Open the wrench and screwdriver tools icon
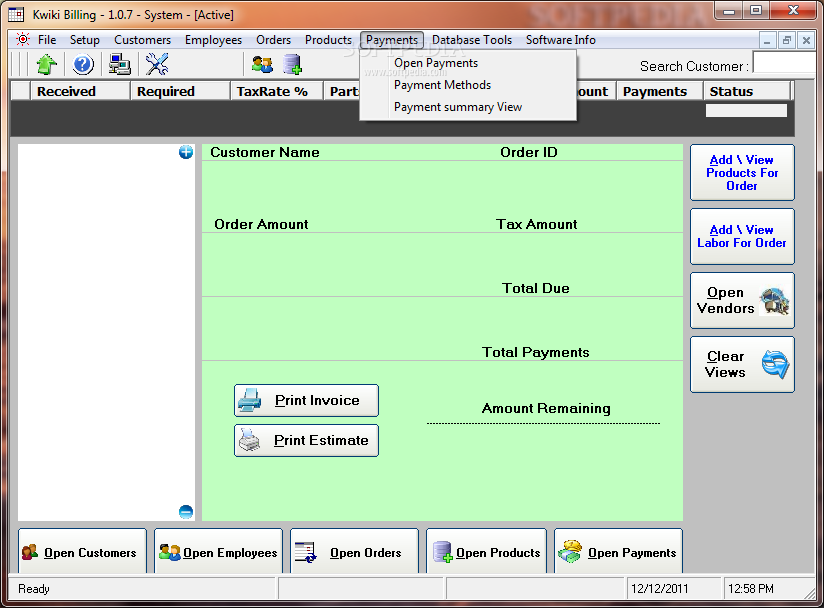This screenshot has width=824, height=608. pyautogui.click(x=157, y=65)
